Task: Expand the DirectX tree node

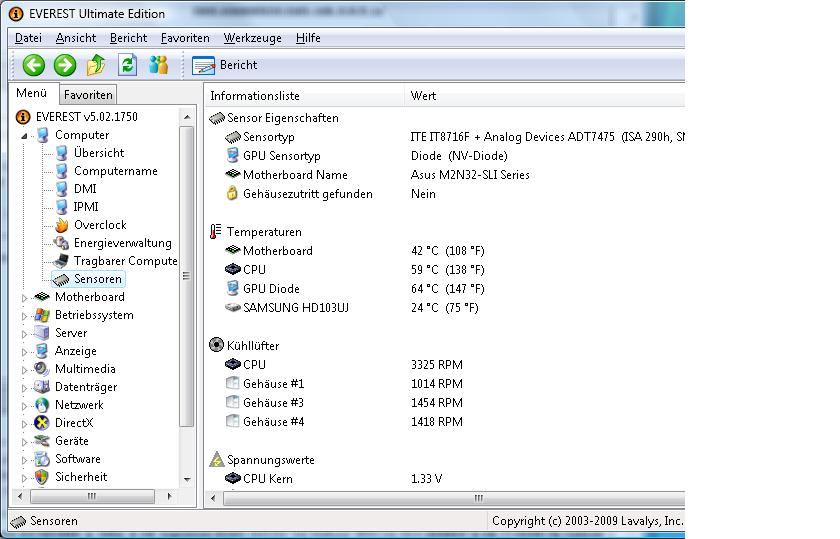Action: [24, 424]
